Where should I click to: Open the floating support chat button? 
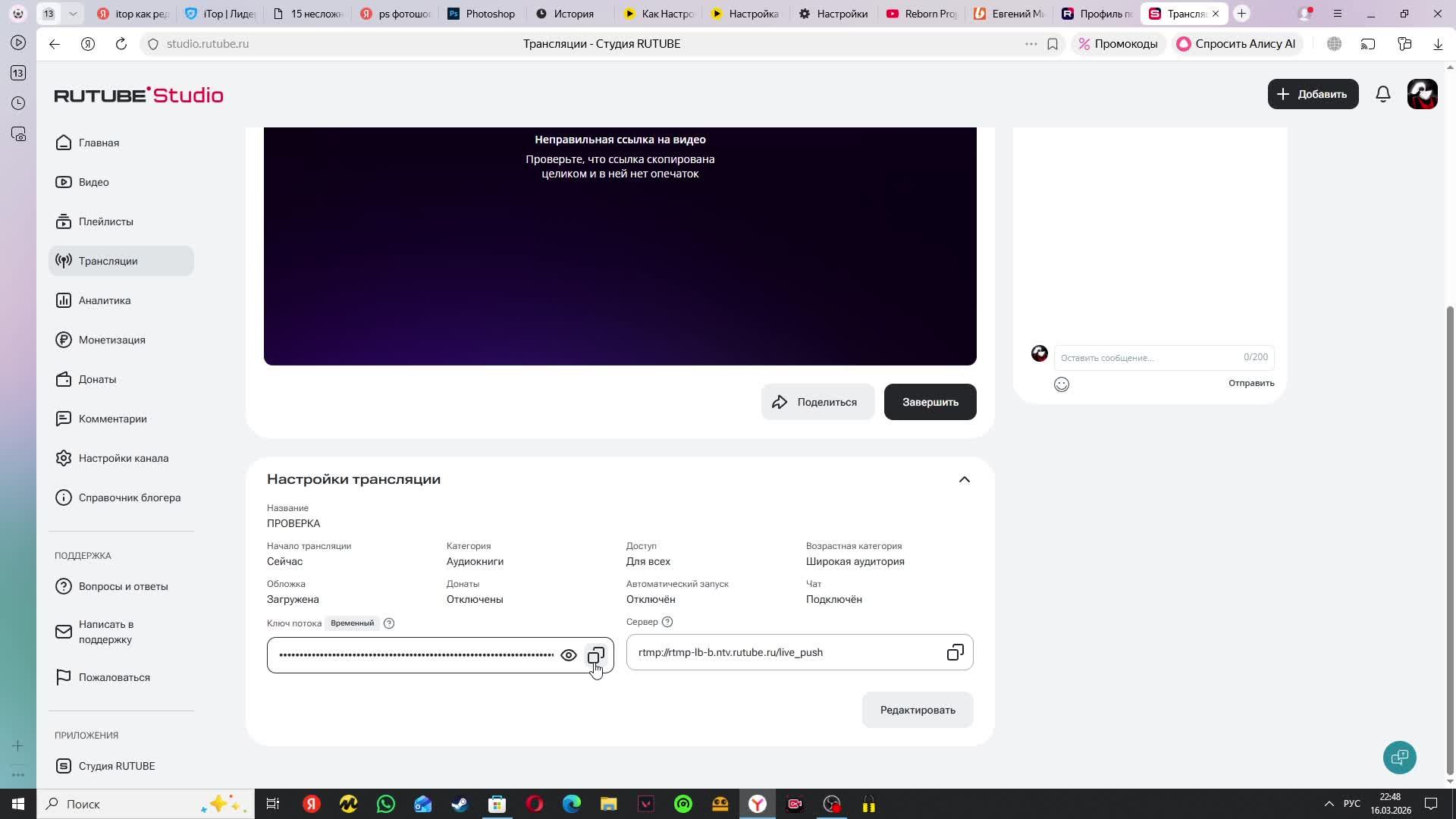point(1399,757)
